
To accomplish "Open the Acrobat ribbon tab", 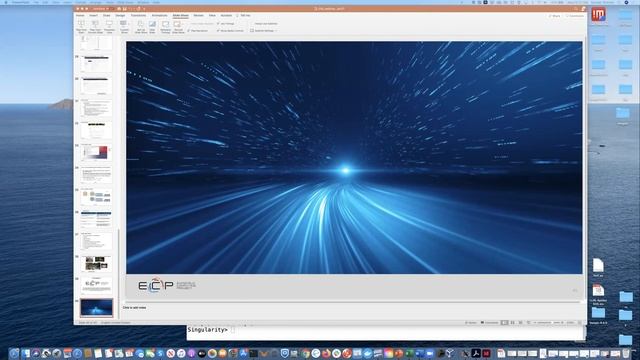I will [226, 16].
